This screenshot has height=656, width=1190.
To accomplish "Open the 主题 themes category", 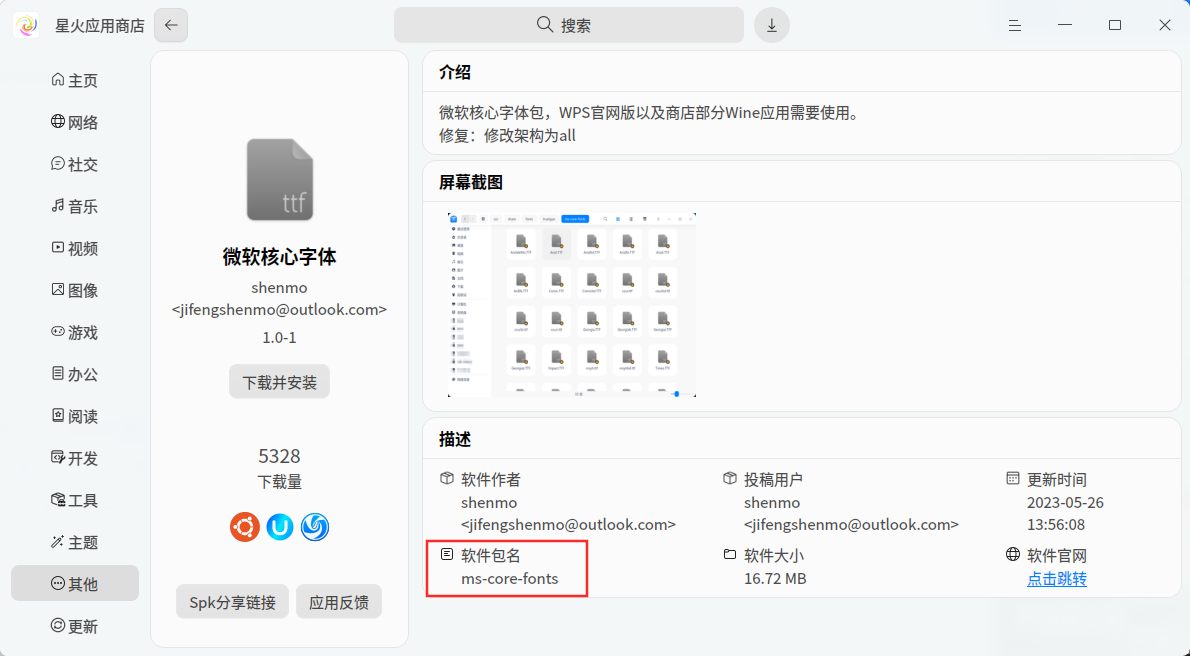I will pyautogui.click(x=74, y=542).
